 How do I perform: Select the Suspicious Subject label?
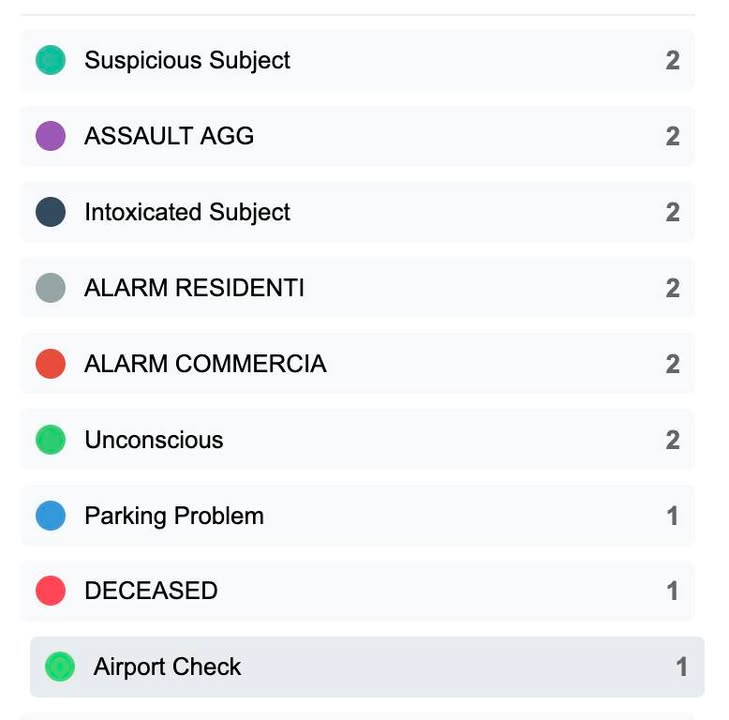187,60
